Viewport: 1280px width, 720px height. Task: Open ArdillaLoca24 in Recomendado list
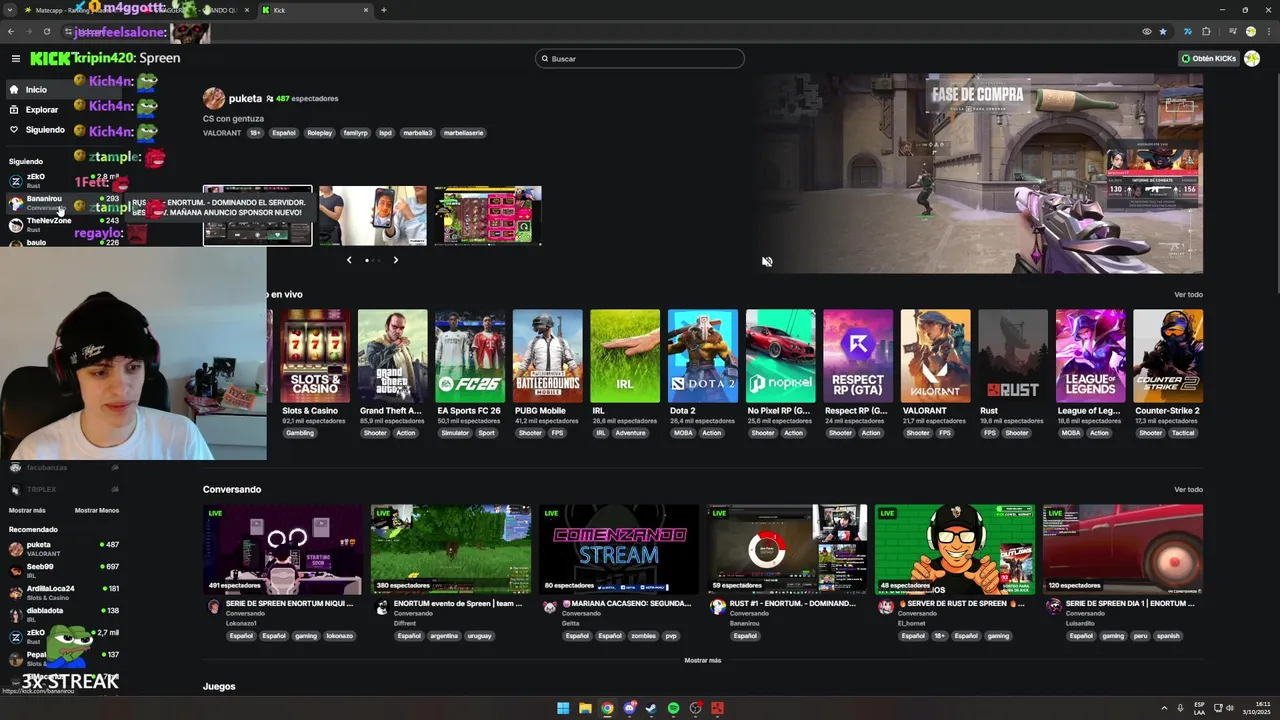point(64,592)
